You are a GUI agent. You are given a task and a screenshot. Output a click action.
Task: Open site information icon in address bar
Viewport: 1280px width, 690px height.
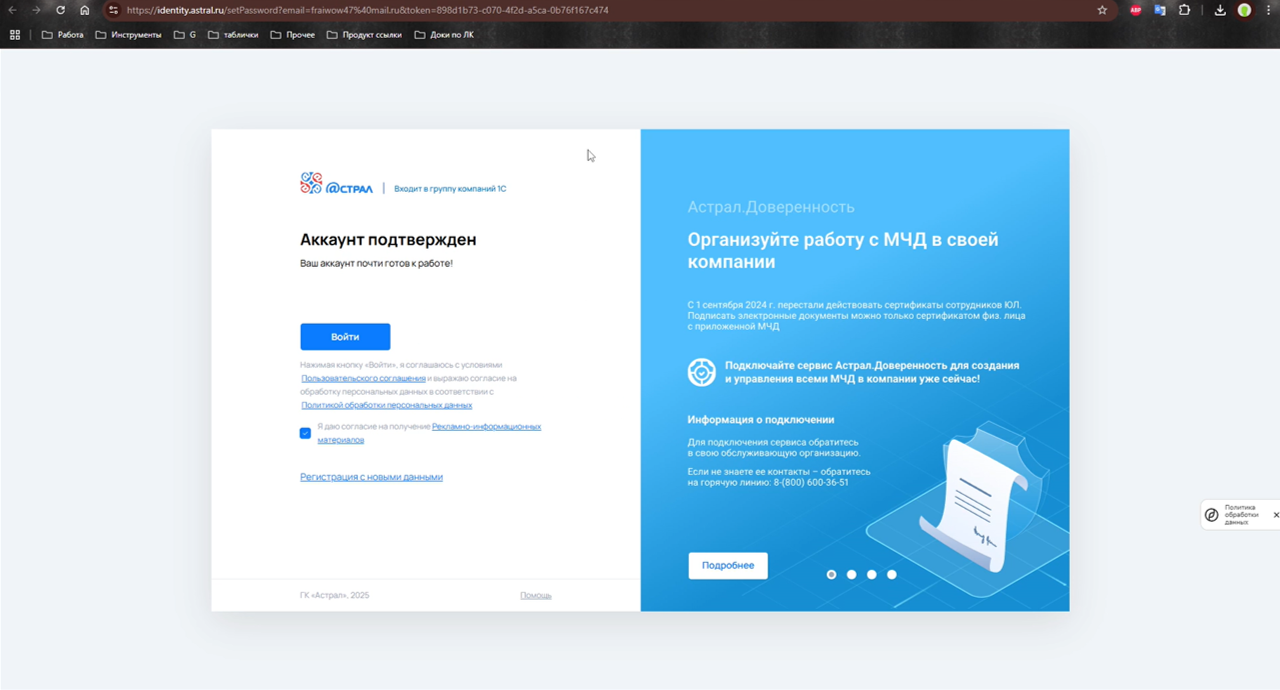[113, 10]
